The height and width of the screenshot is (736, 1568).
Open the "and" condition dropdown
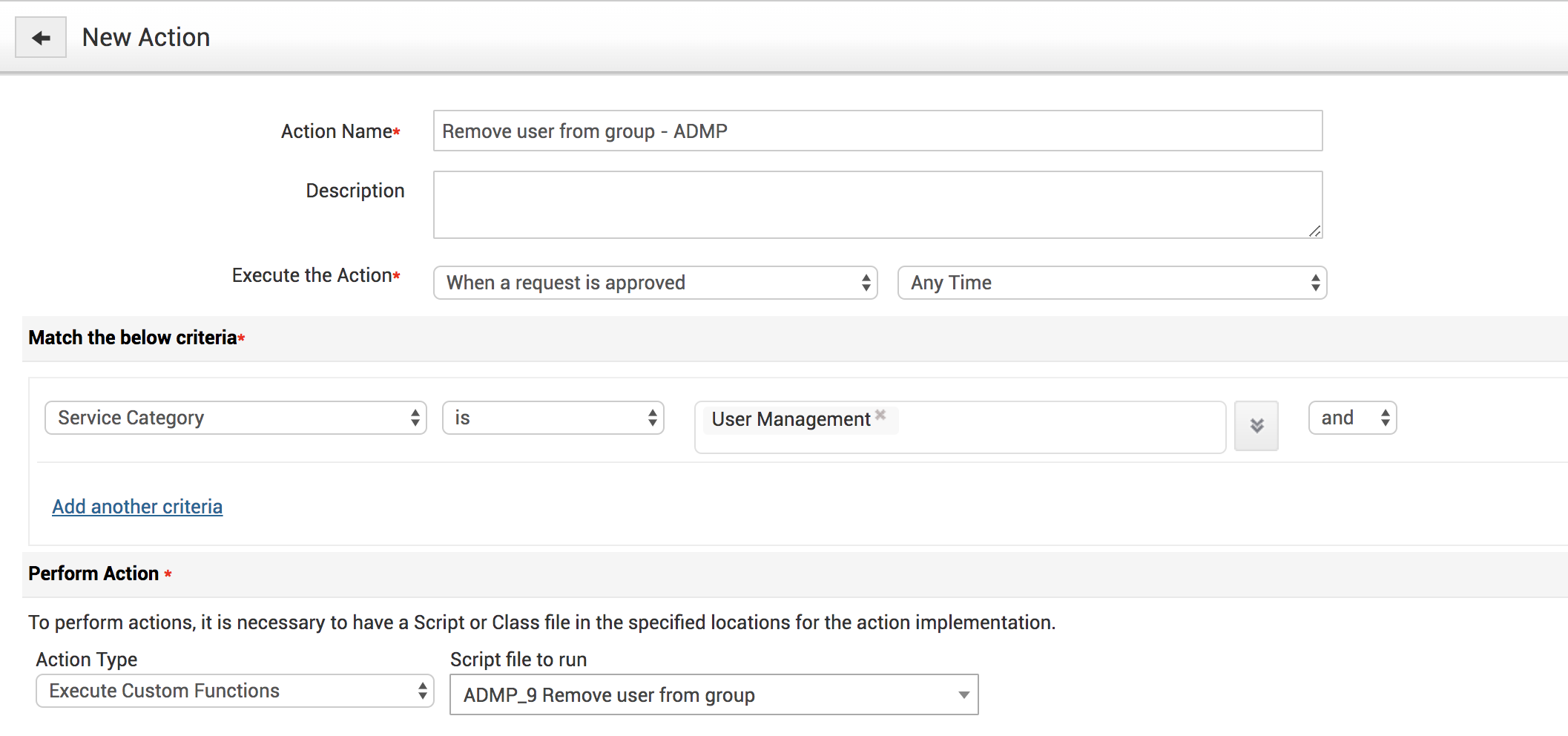click(1352, 418)
